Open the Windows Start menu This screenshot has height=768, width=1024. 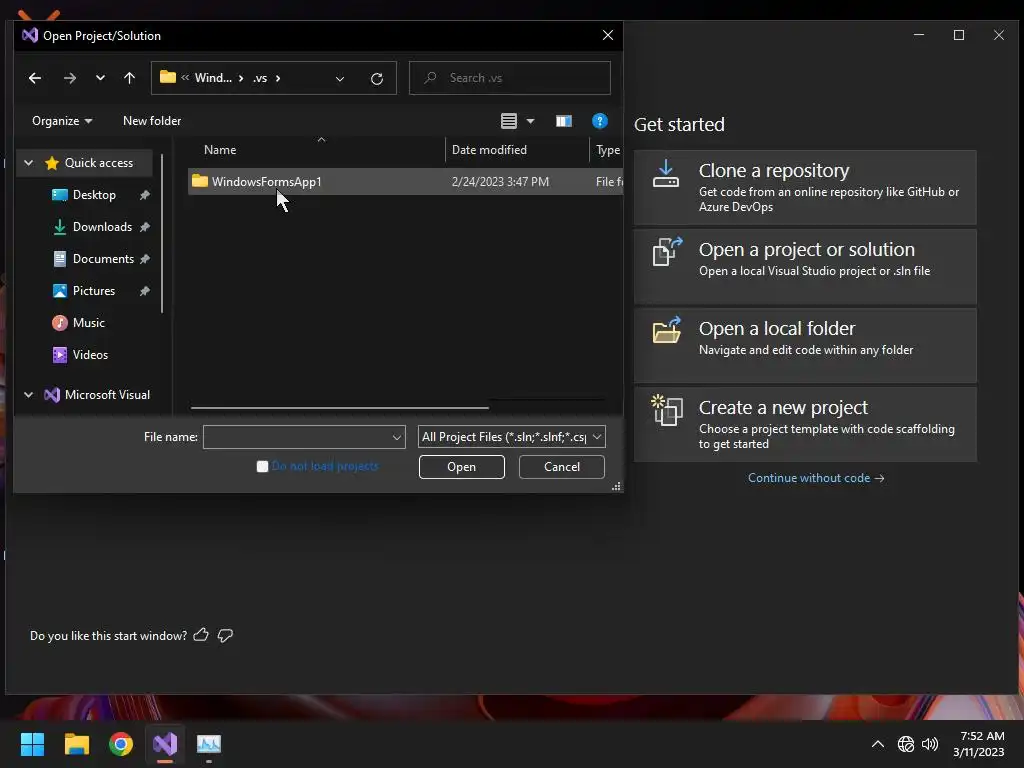click(32, 744)
